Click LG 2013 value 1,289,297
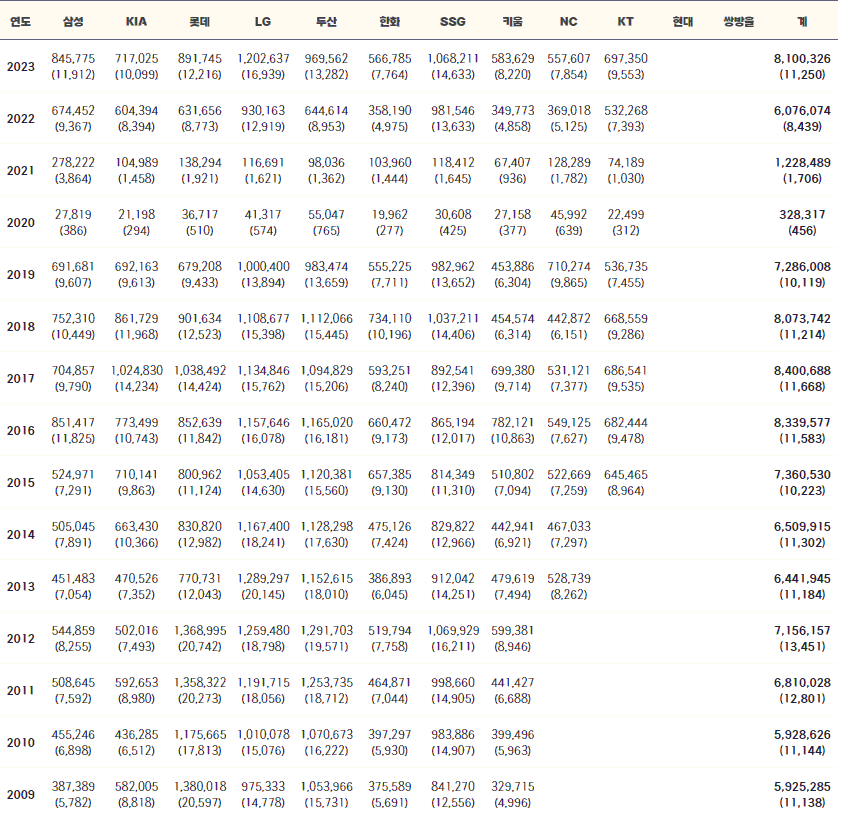Viewport: 841px width, 818px height. [x=263, y=579]
